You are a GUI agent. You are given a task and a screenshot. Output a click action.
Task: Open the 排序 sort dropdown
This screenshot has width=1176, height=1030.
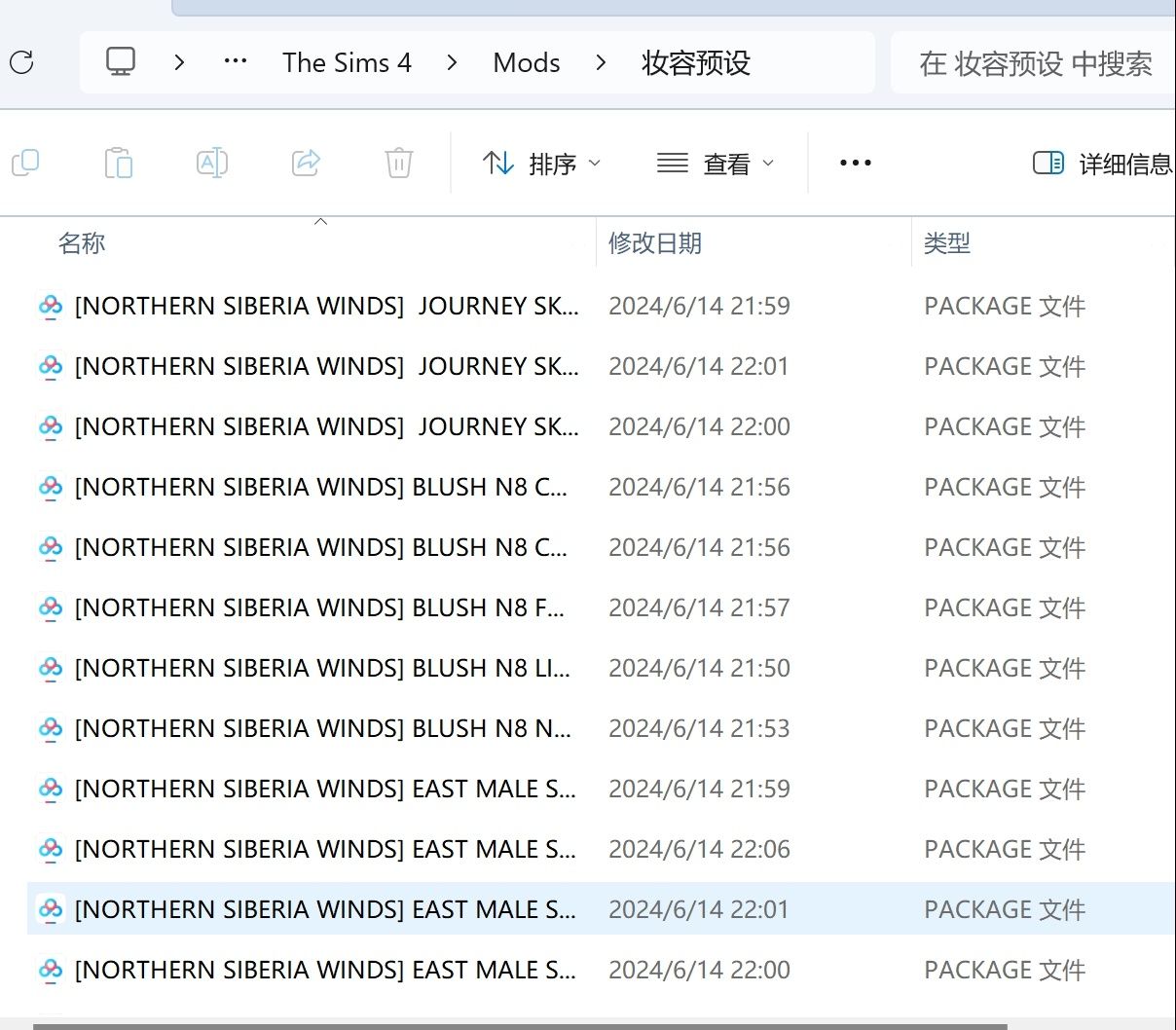(x=542, y=163)
